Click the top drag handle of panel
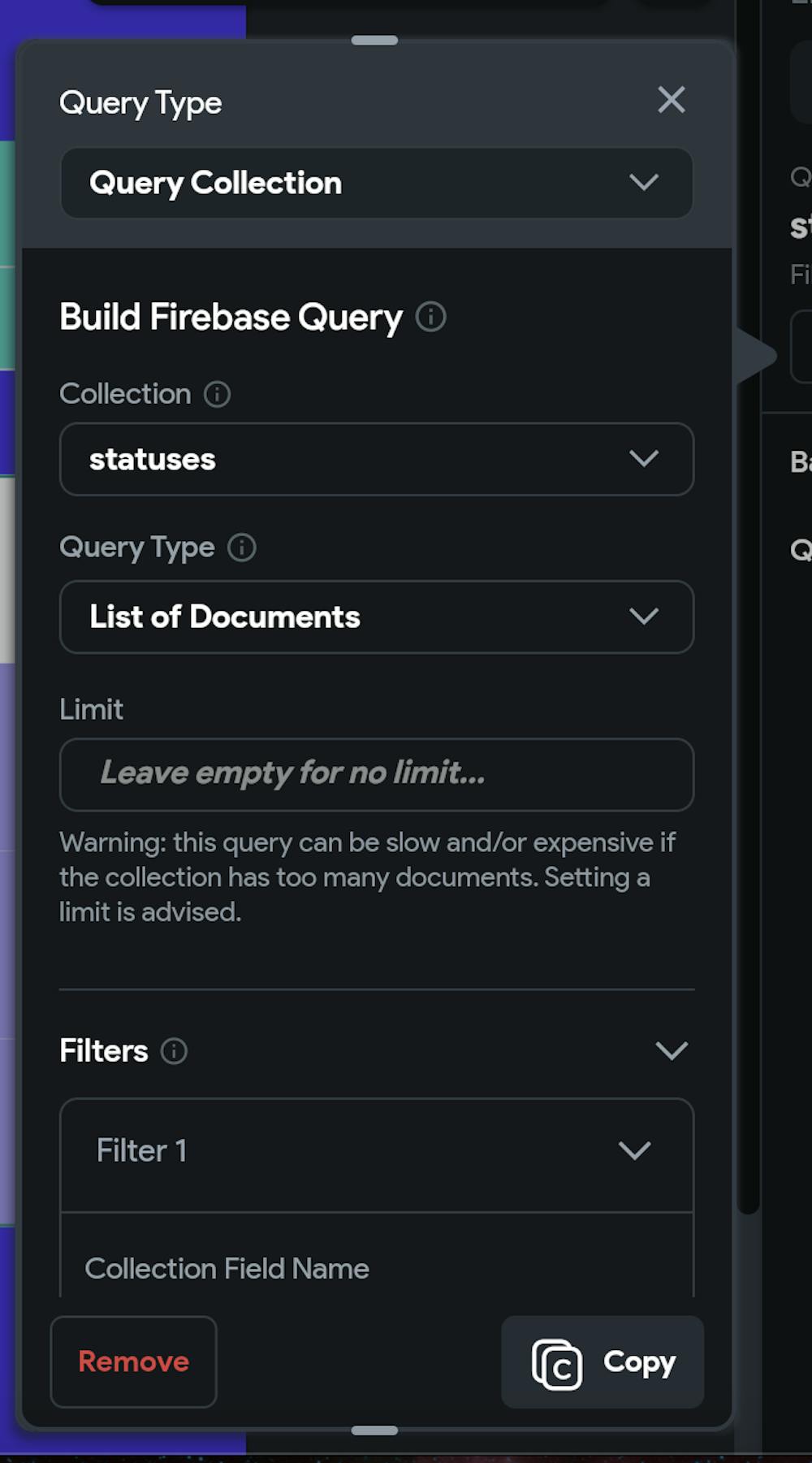The height and width of the screenshot is (1463, 812). pyautogui.click(x=374, y=40)
